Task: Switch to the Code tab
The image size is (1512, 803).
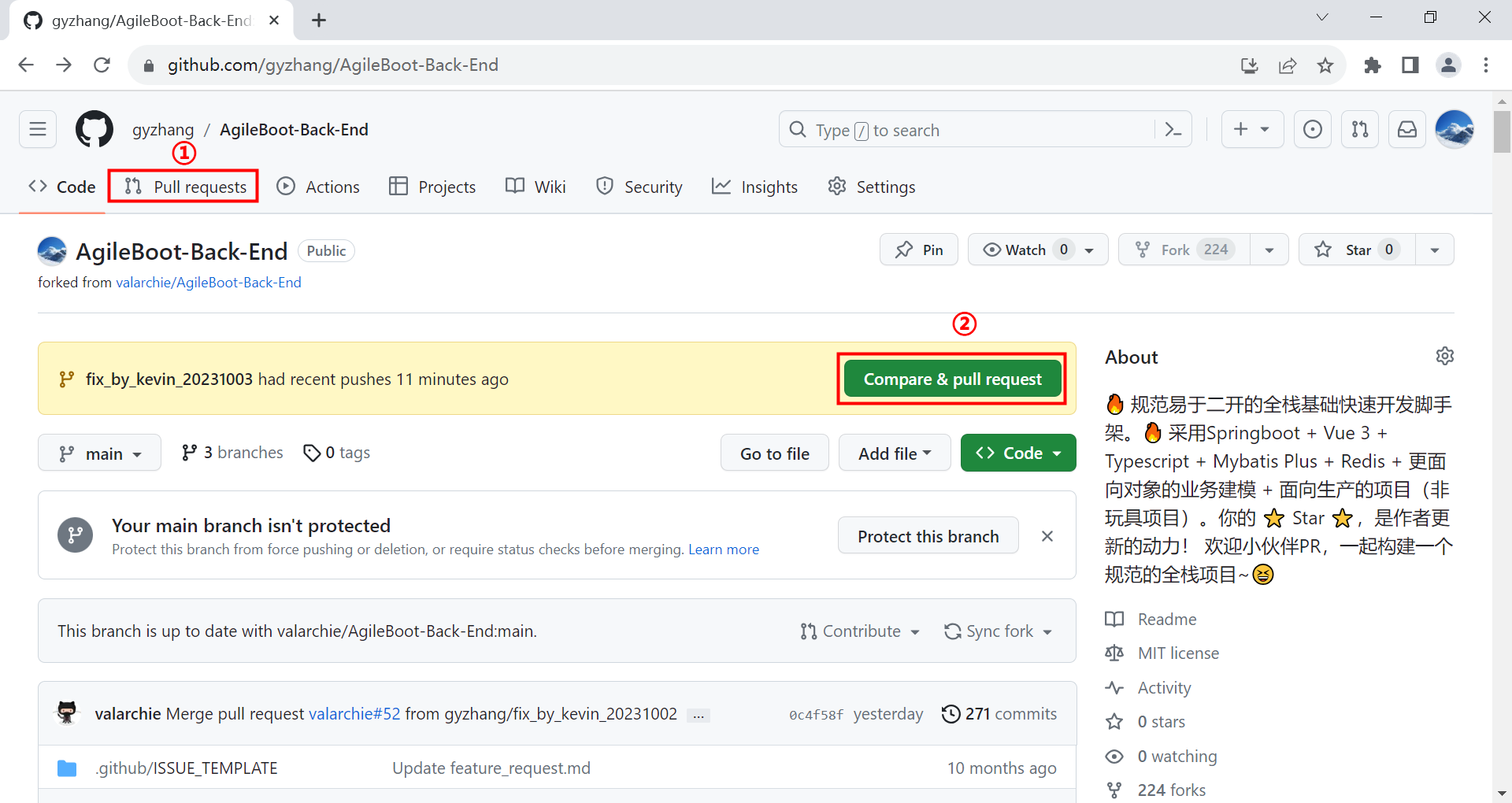Action: coord(62,187)
